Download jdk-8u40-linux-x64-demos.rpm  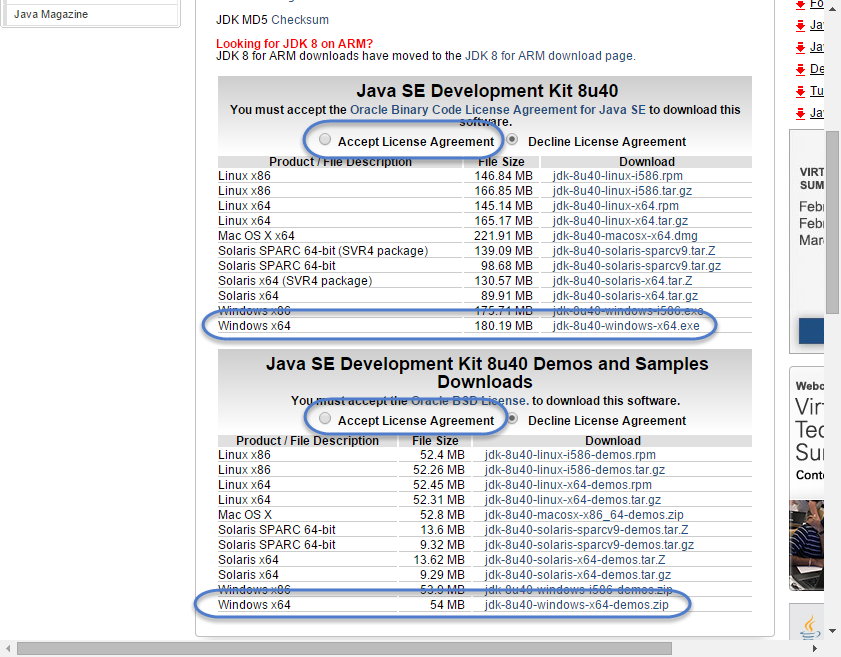(568, 485)
